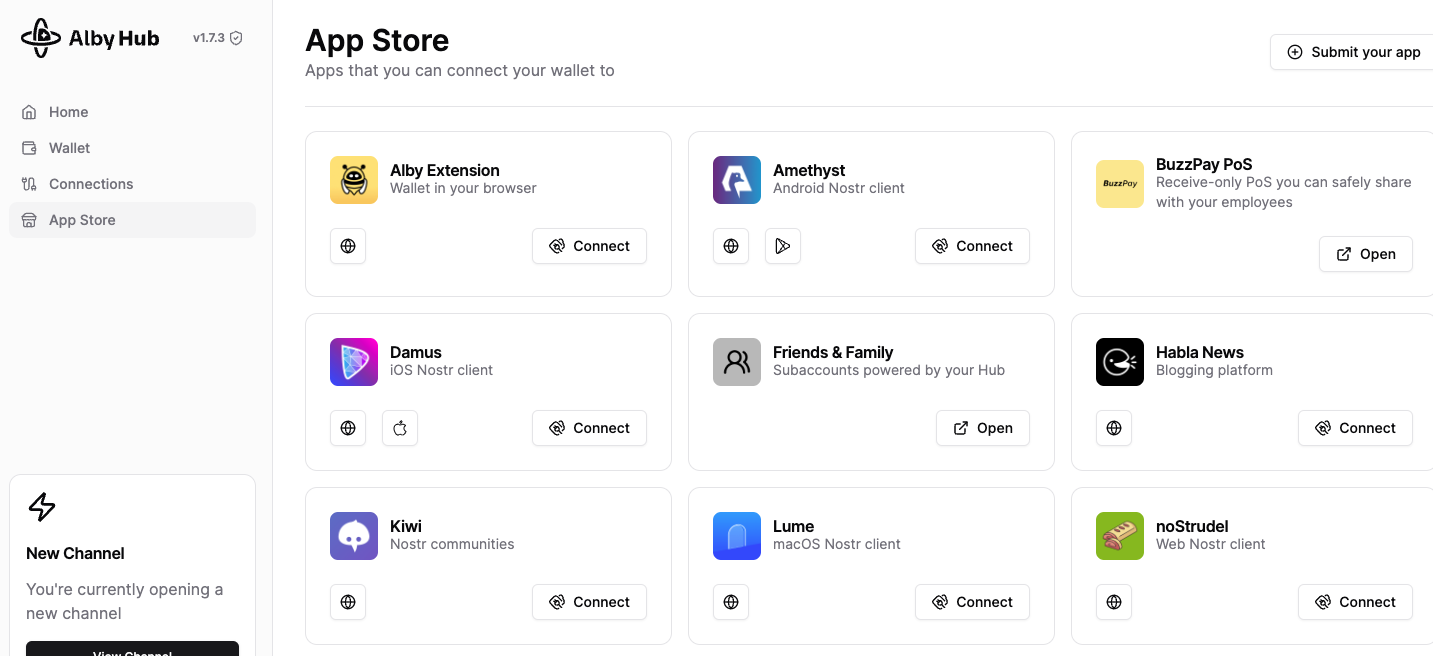Connect the Damus iOS client
The width and height of the screenshot is (1433, 656).
click(x=589, y=428)
